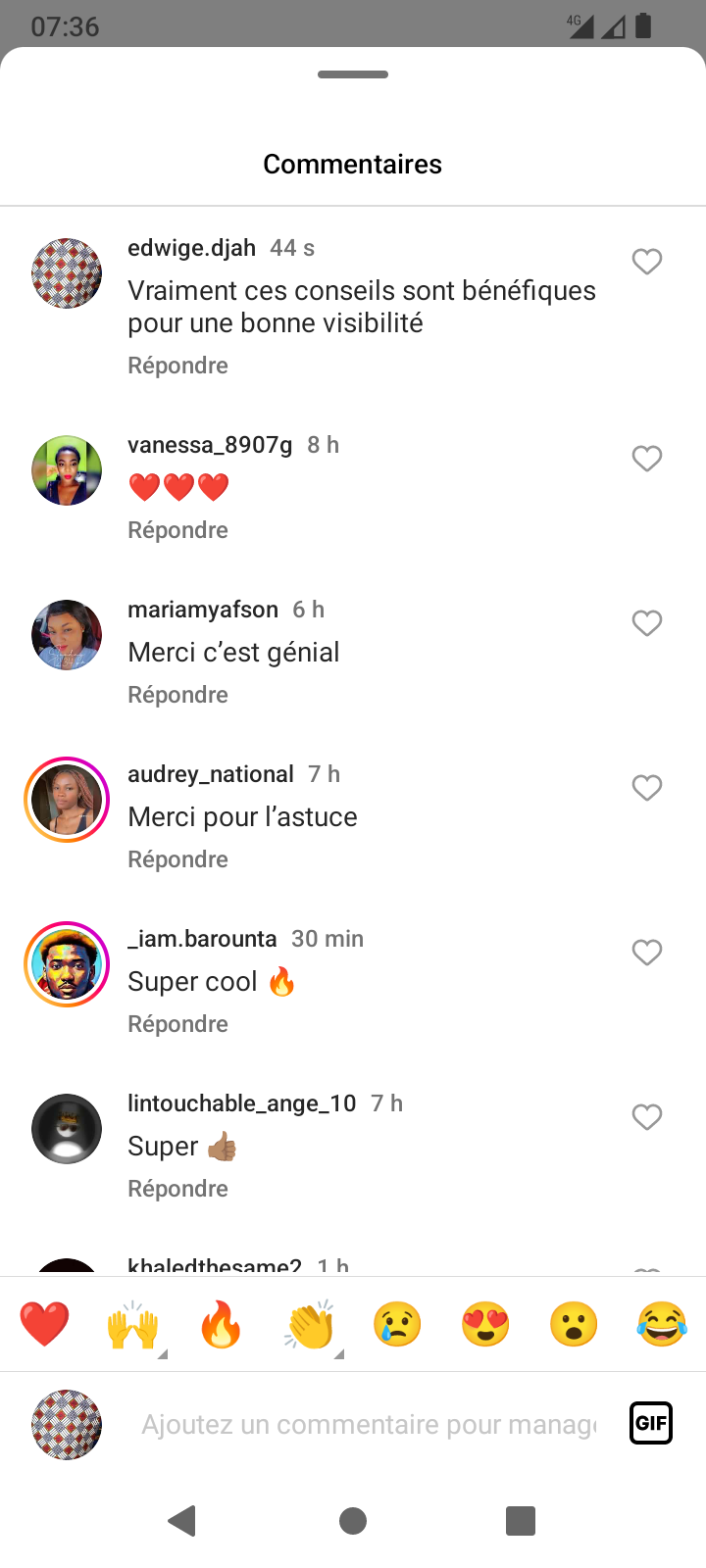The height and width of the screenshot is (1568, 706).
Task: Insert the fire emoji reaction
Action: pos(221,1325)
